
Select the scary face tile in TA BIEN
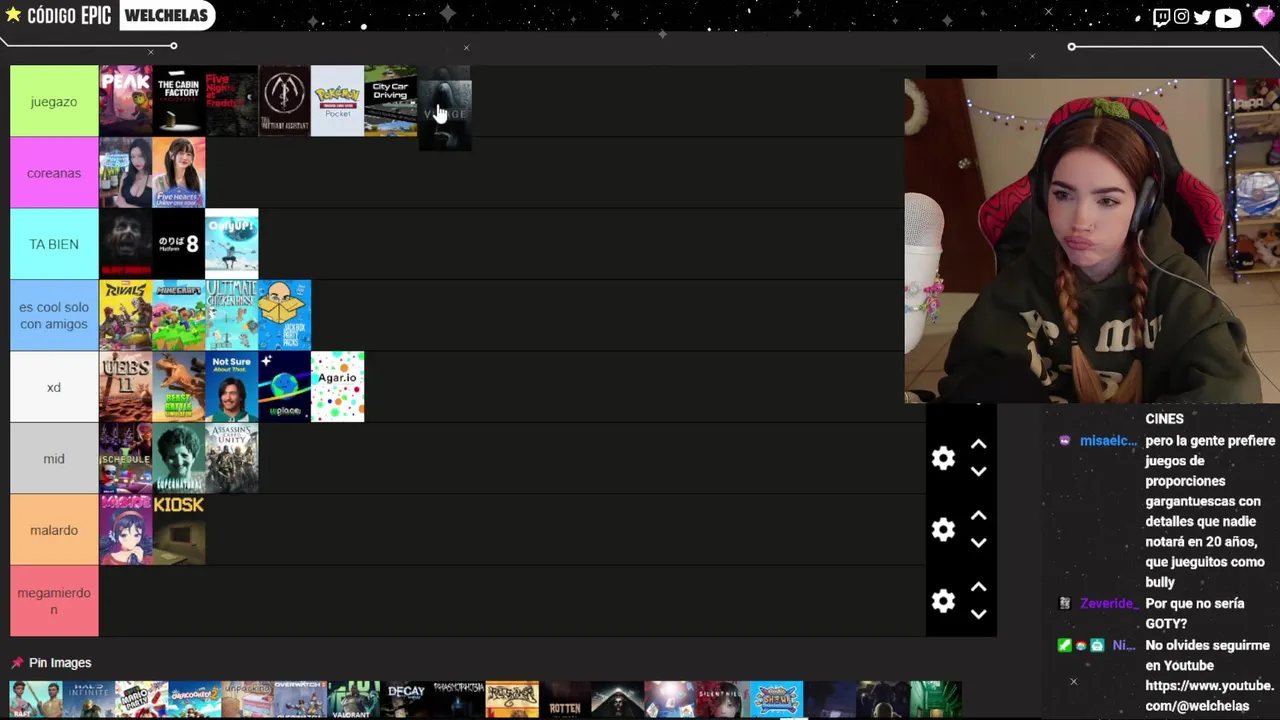point(125,244)
